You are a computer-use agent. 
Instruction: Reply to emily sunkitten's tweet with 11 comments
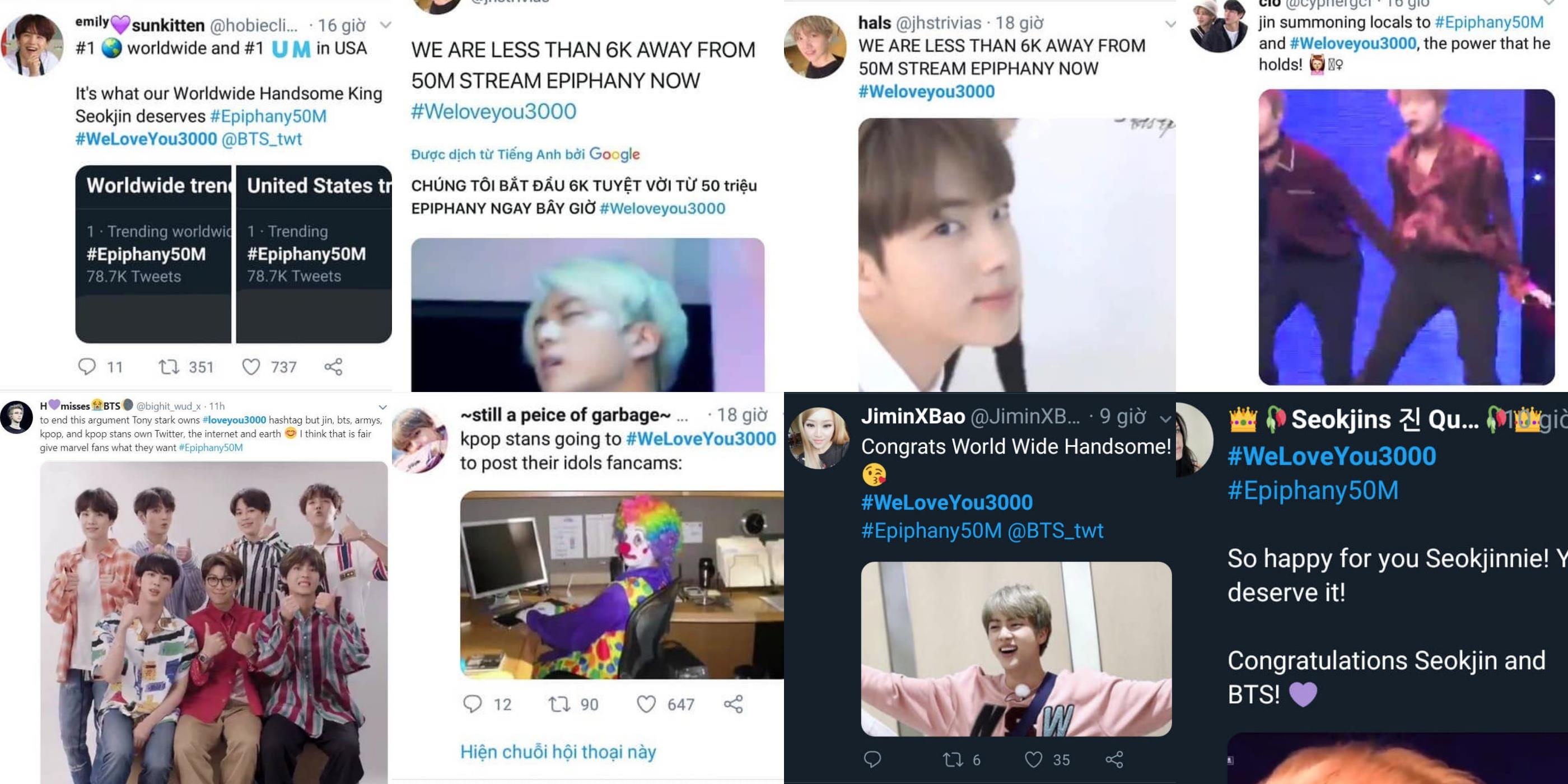tap(87, 366)
